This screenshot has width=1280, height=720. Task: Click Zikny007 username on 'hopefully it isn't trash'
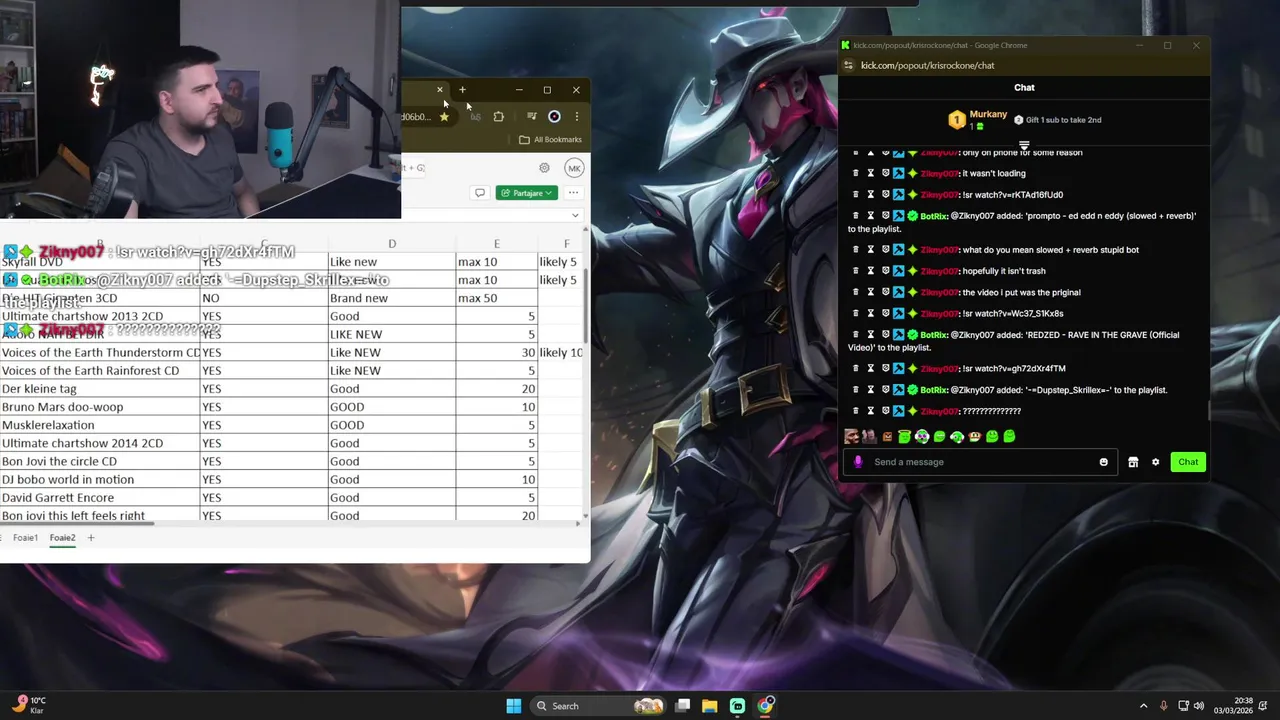[x=939, y=271]
